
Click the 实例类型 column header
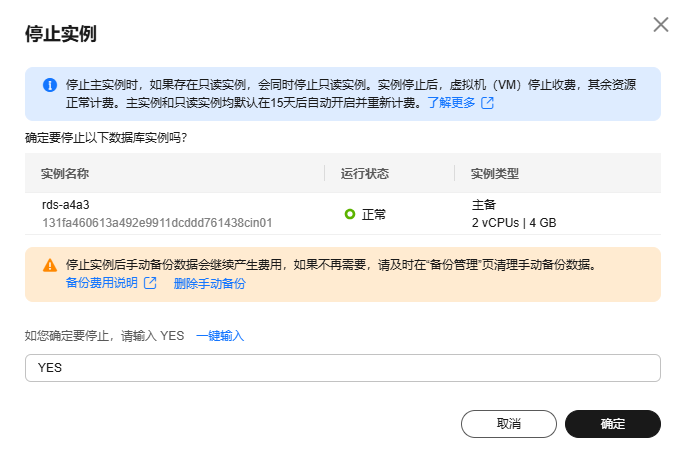[495, 173]
